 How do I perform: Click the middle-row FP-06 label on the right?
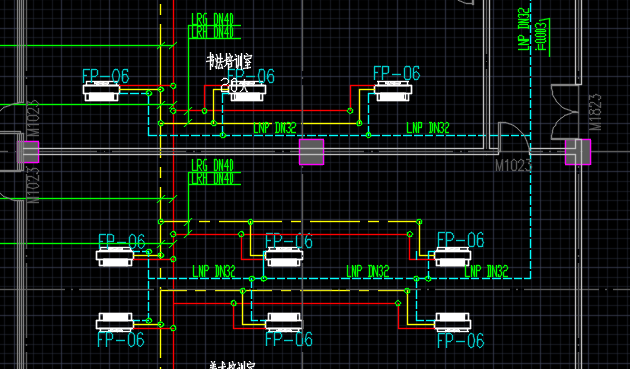(x=460, y=240)
